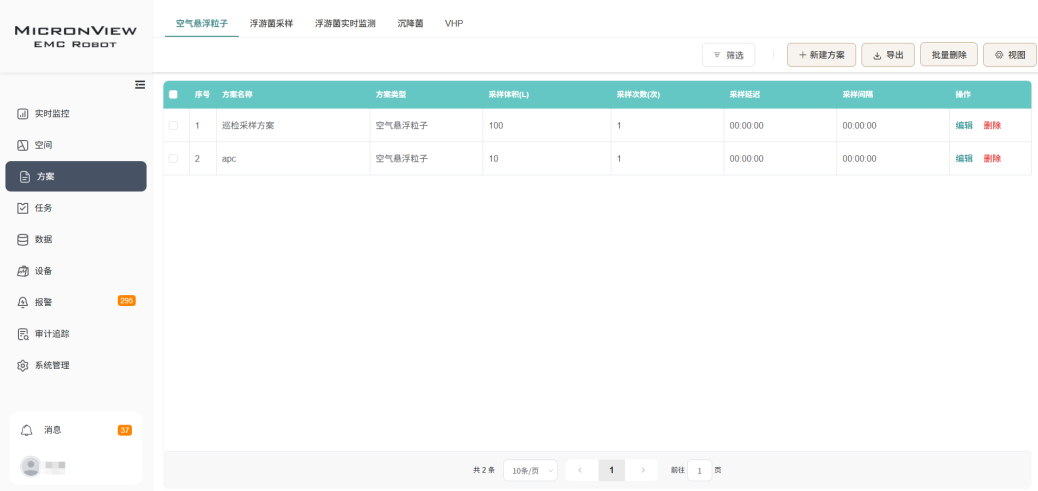Screen dimensions: 1038x491
Task: Click the 设备 device icon in sidebar
Action: pyautogui.click(x=23, y=271)
